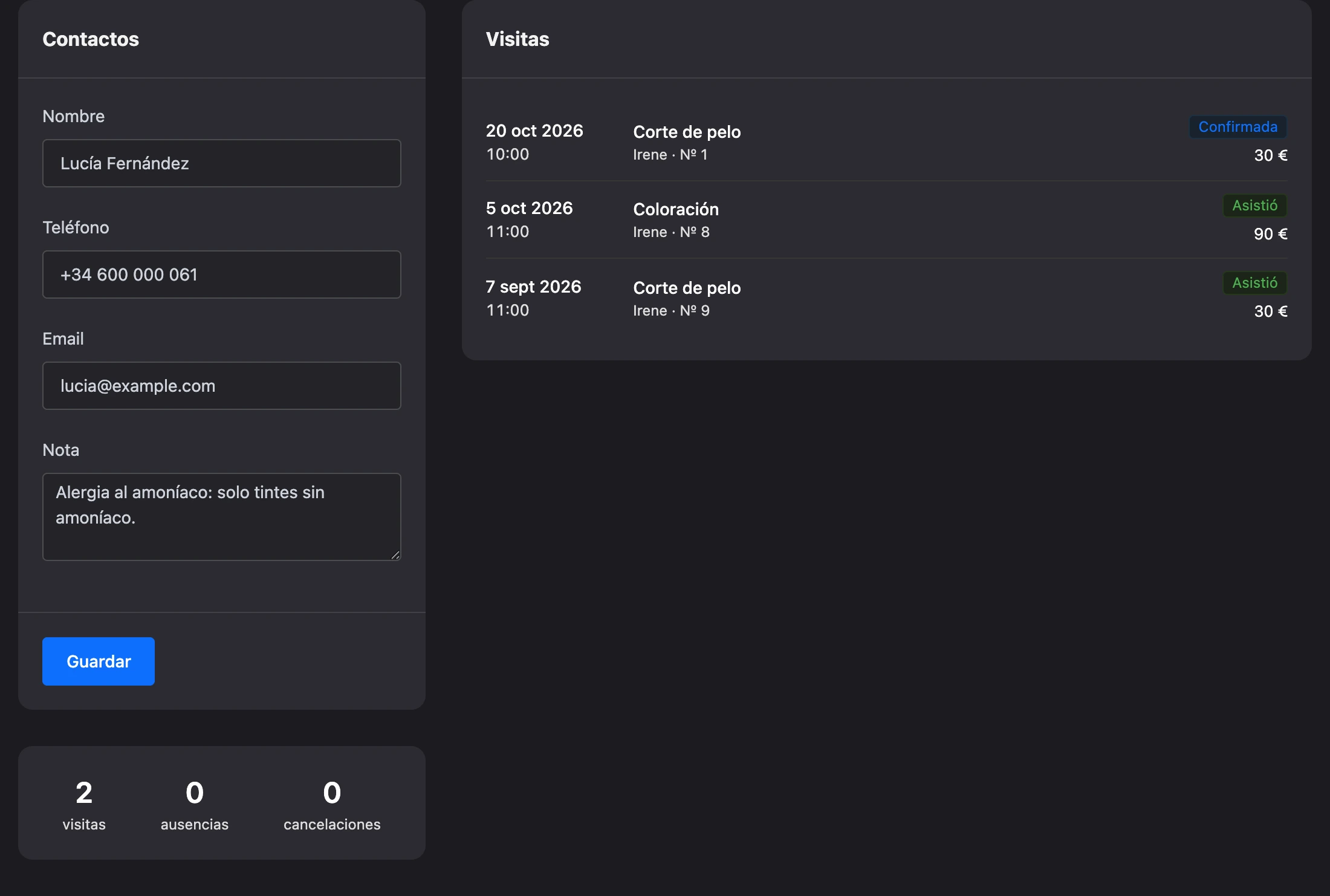Viewport: 1330px width, 896px height.
Task: Click the Asistió badge on Coloración visit
Action: point(1255,206)
